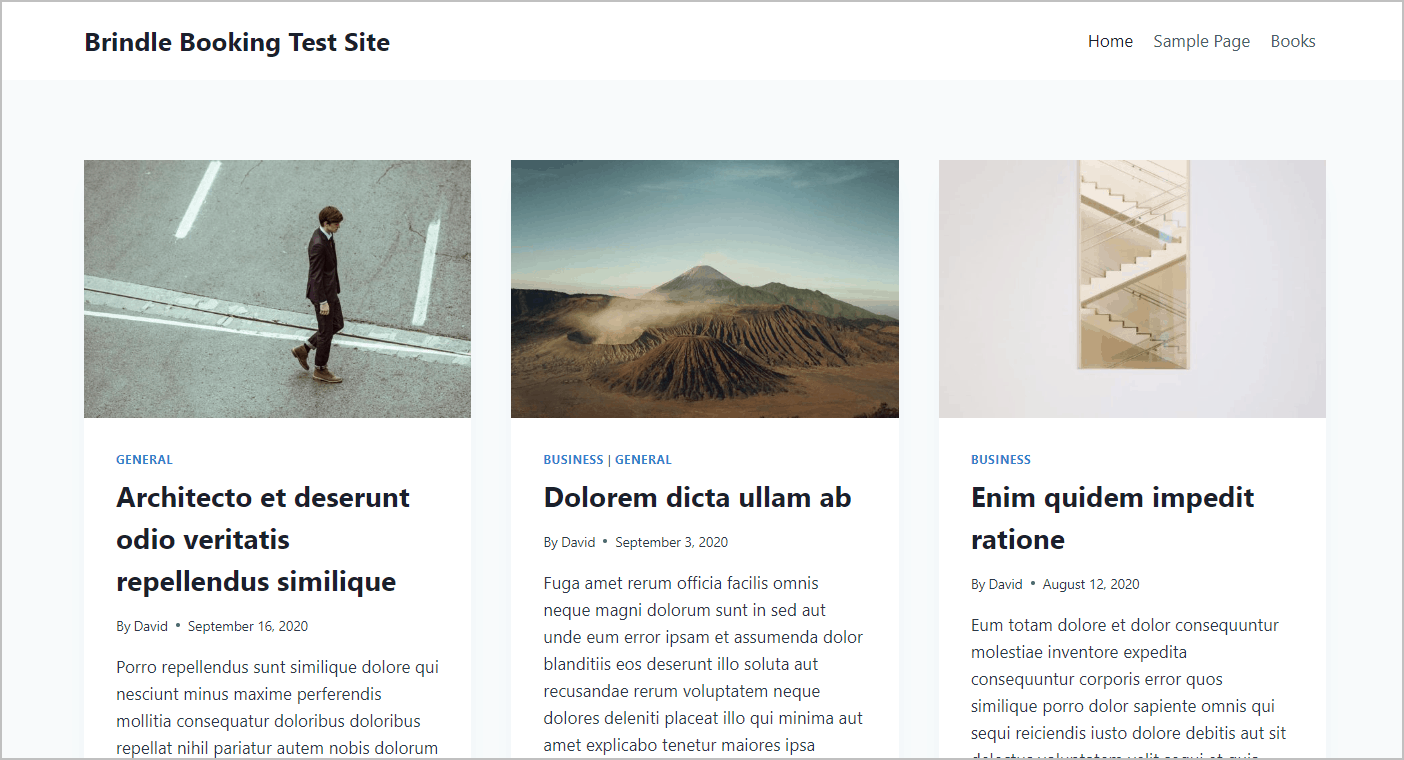Click the August 12, 2020 date
Viewport: 1404px width, 760px height.
(1091, 584)
